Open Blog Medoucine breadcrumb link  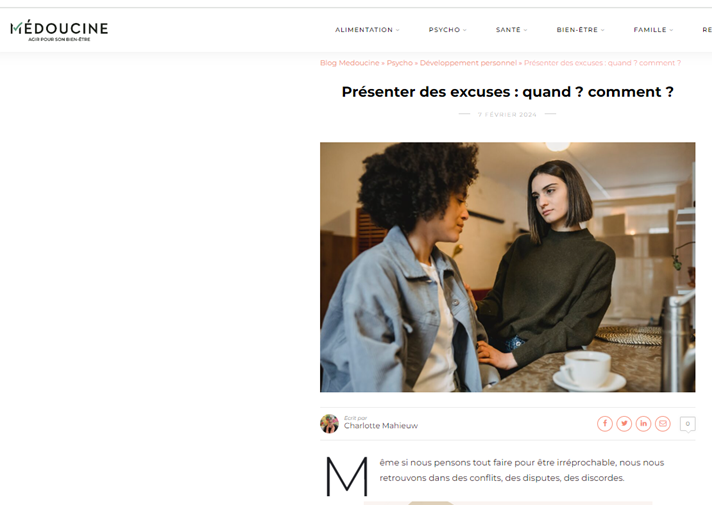point(350,63)
